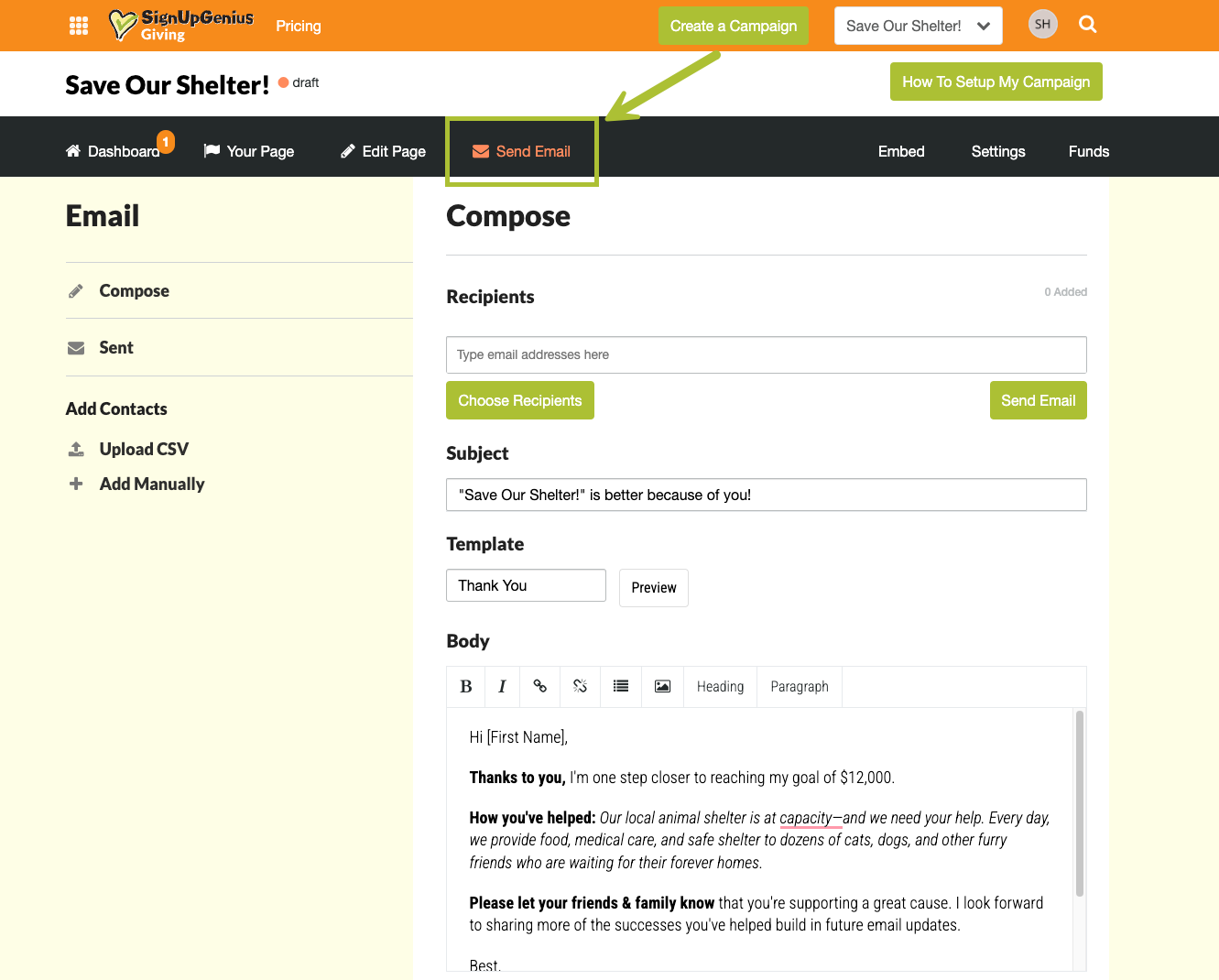The image size is (1219, 980).
Task: Insert an image into the body
Action: tap(662, 687)
